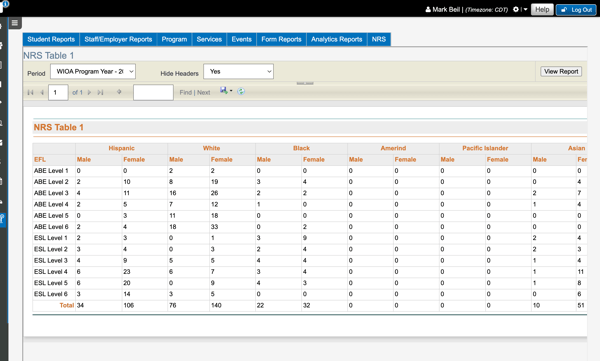The width and height of the screenshot is (600, 361).
Task: Click White Female total value 140
Action: [216, 305]
